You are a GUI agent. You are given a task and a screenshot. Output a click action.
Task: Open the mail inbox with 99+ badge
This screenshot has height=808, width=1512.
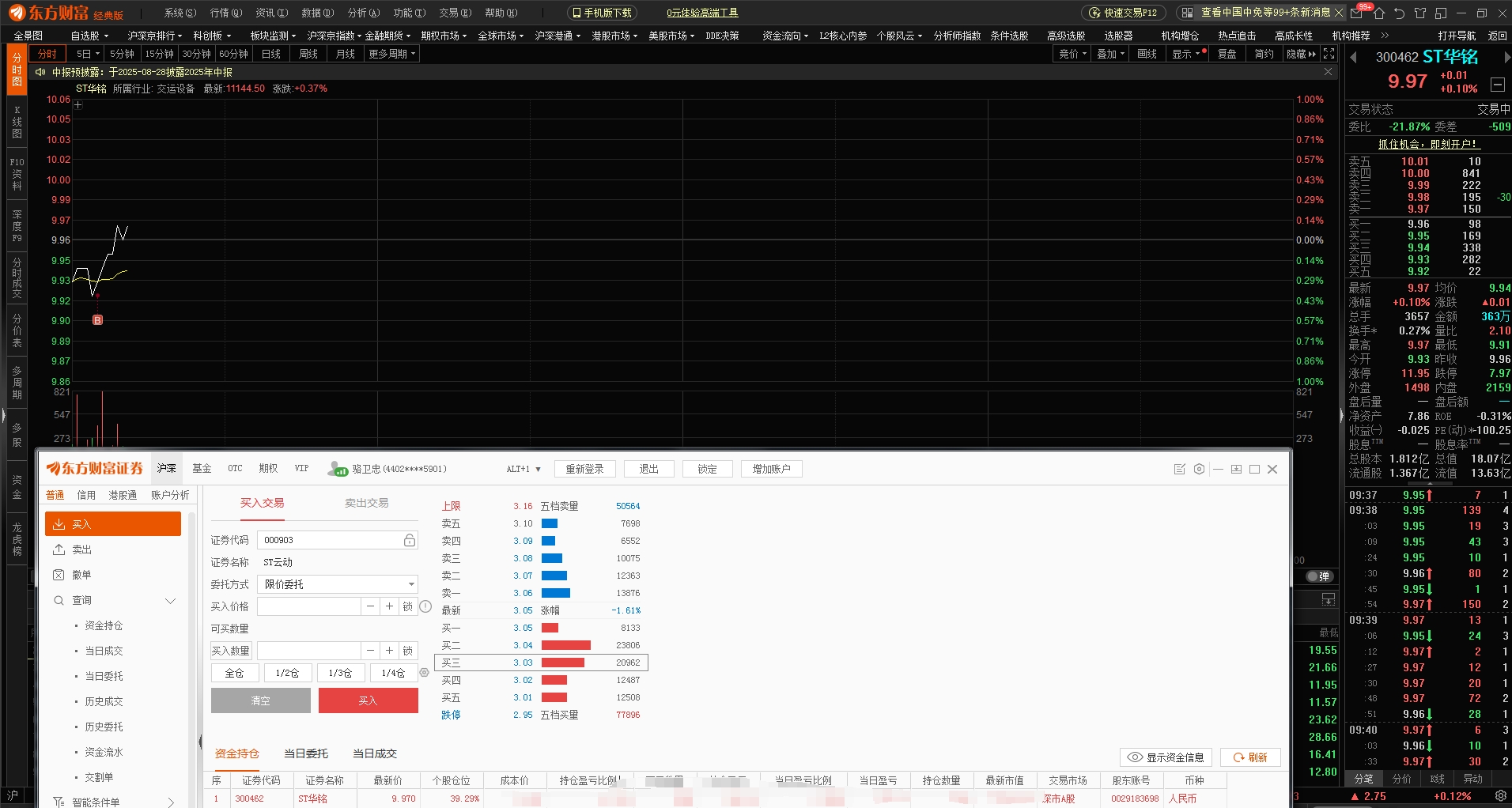tap(1357, 13)
